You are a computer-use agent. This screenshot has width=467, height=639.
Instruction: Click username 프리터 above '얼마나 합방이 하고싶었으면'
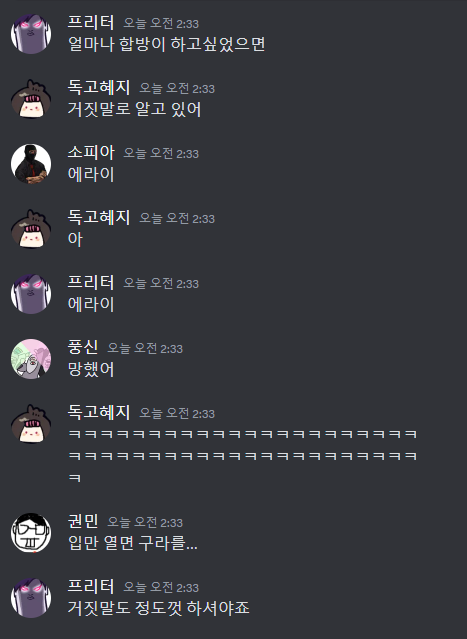pos(91,22)
